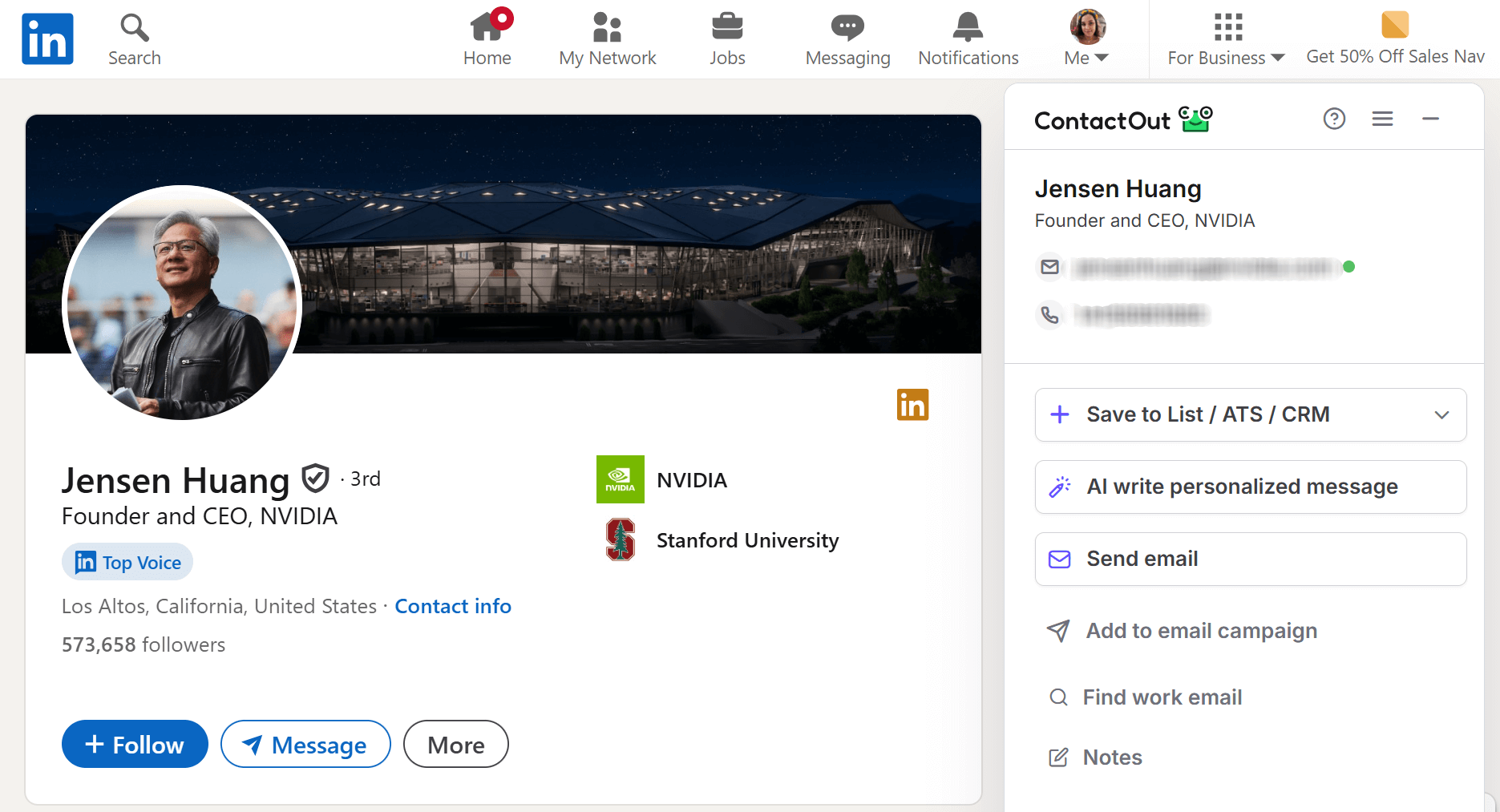Open the Search magnifier icon

[x=135, y=29]
